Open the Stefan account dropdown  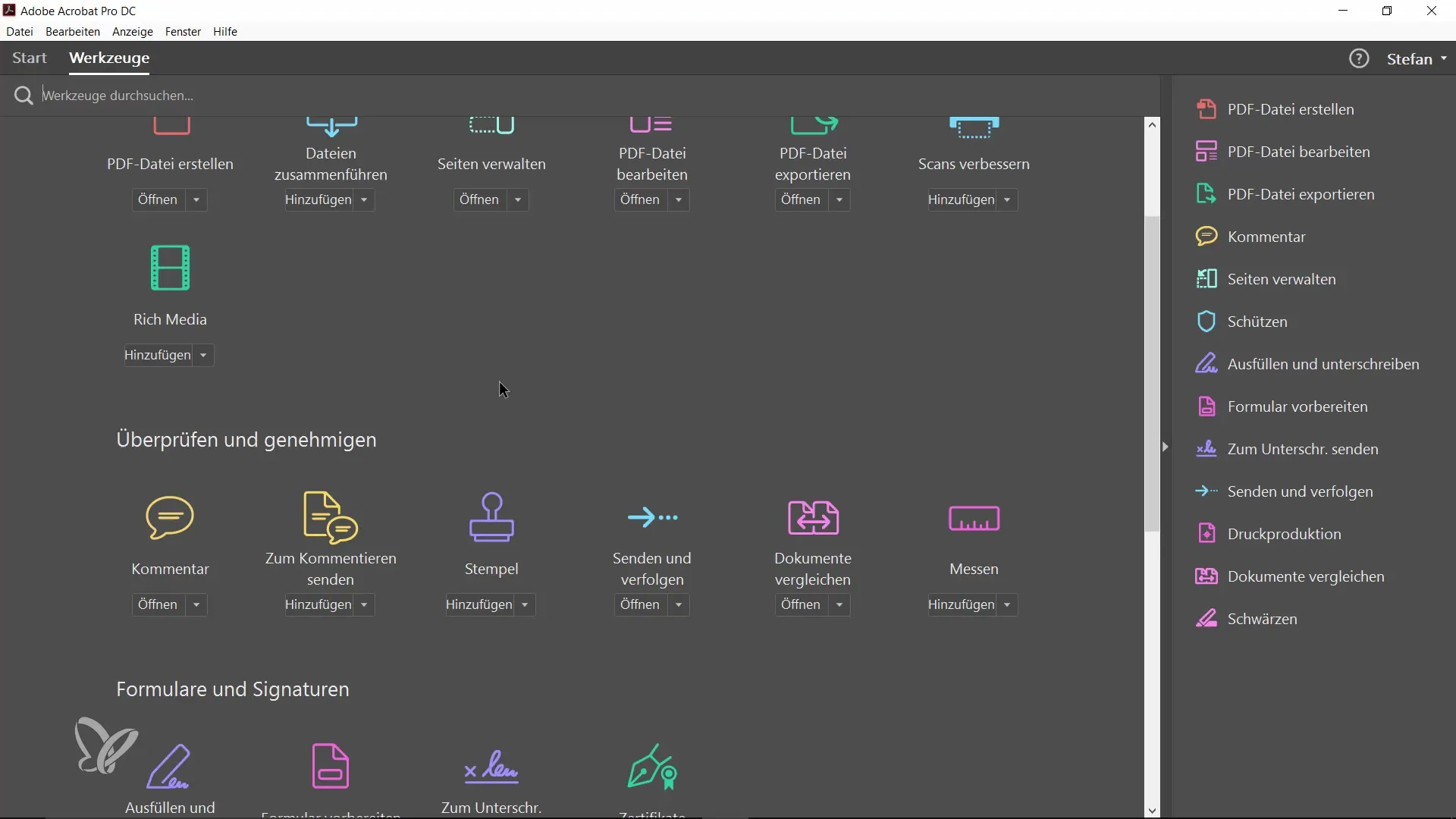click(1417, 59)
